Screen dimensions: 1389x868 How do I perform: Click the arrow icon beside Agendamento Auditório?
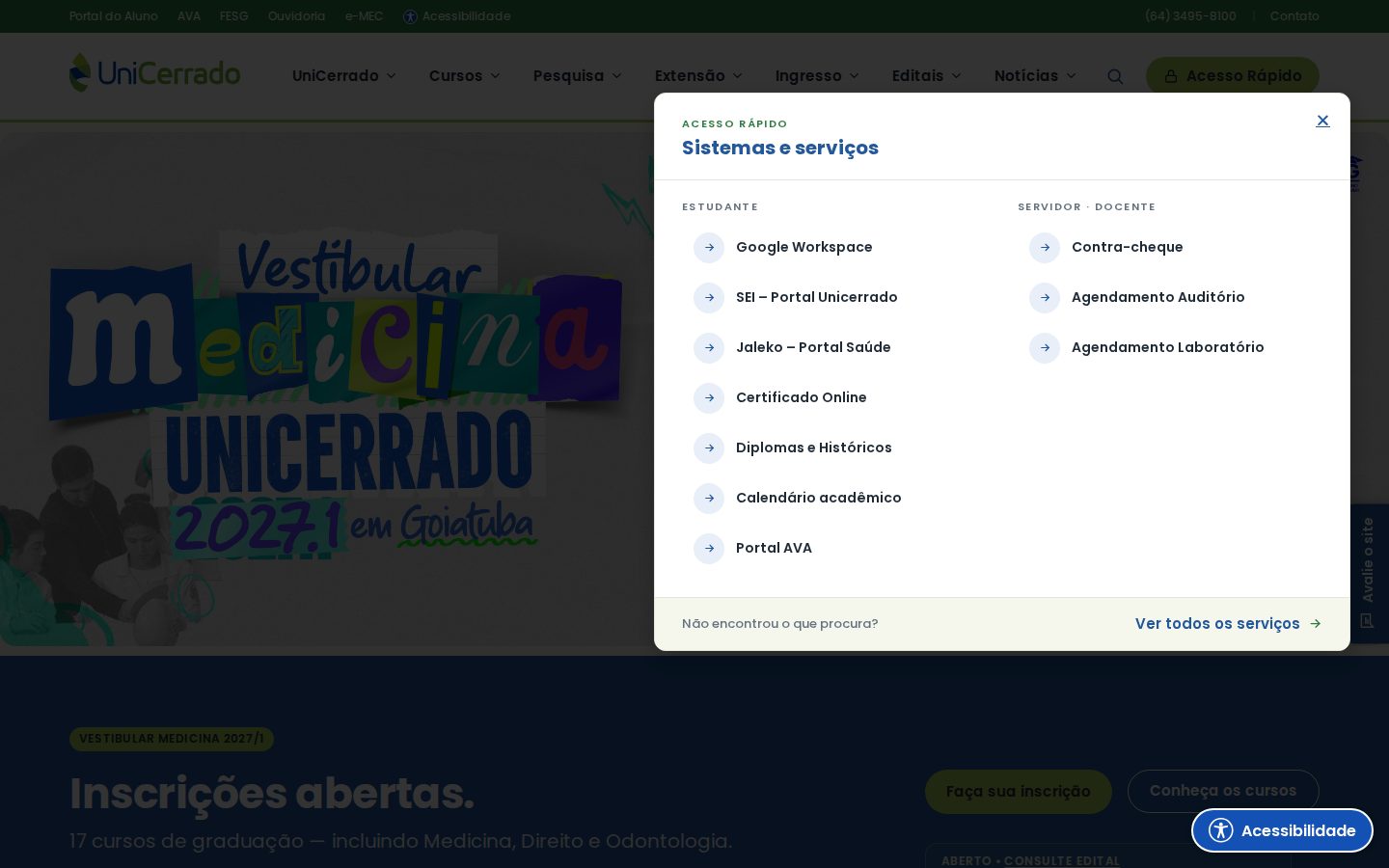point(1045,298)
